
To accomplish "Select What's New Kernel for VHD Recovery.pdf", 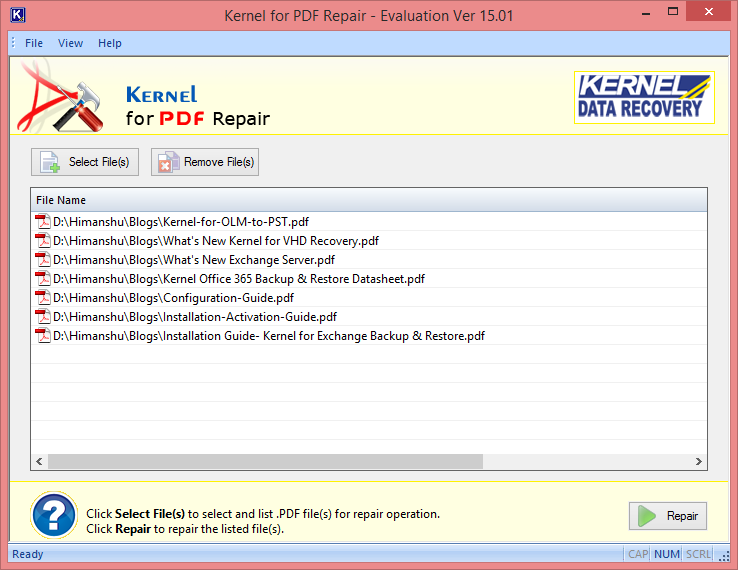I will pyautogui.click(x=369, y=241).
